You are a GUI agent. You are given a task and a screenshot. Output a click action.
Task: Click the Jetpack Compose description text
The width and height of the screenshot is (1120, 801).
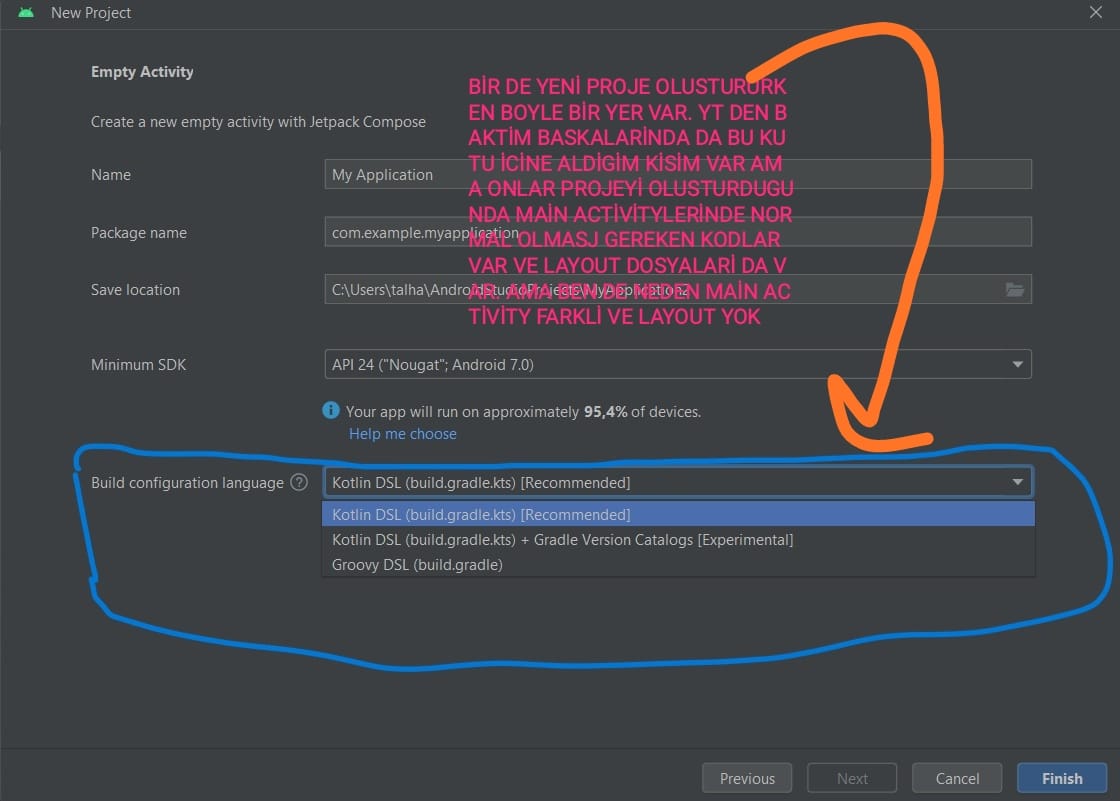[x=258, y=121]
